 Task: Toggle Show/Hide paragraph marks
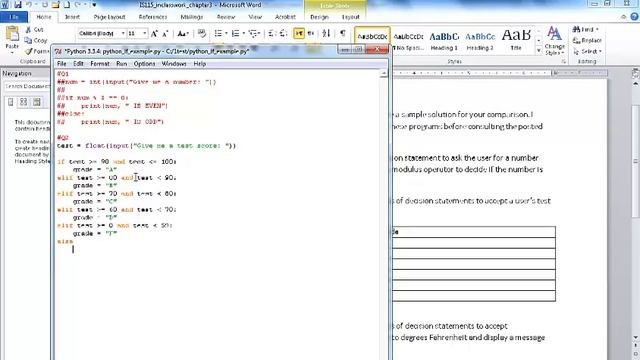(x=342, y=33)
